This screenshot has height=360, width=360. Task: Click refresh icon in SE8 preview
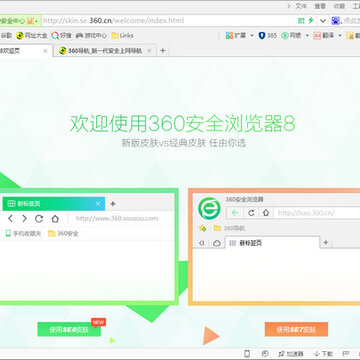39,219
